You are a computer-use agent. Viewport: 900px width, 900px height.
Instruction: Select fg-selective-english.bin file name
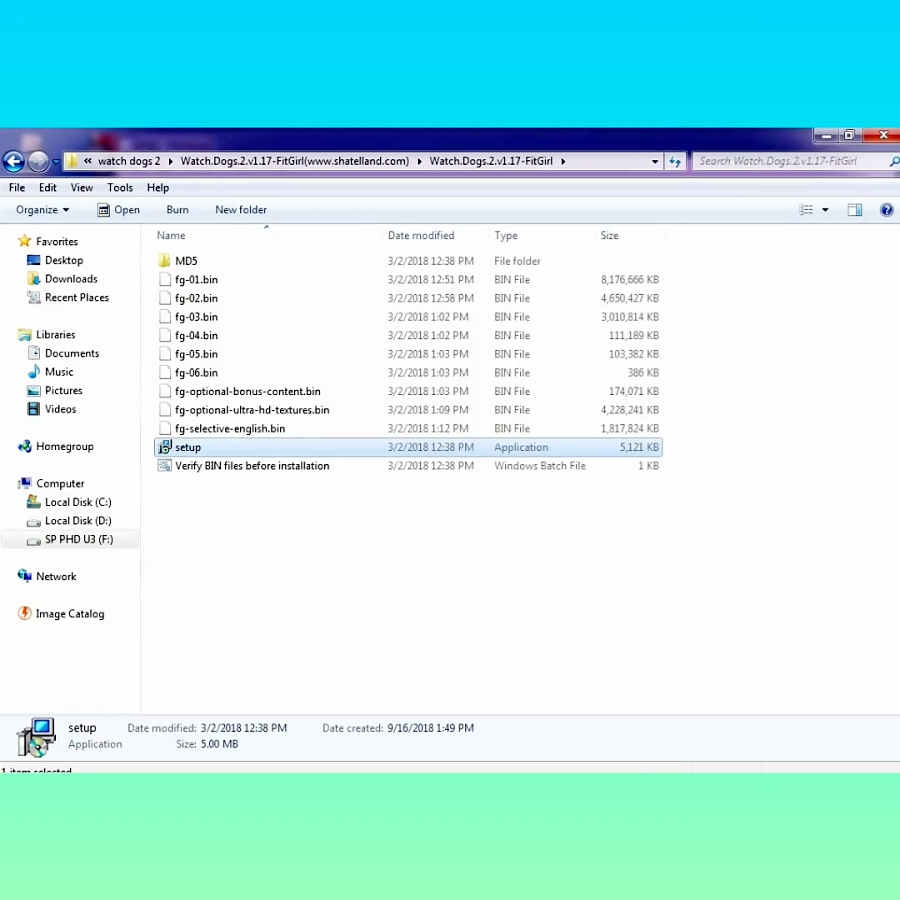[x=230, y=429]
